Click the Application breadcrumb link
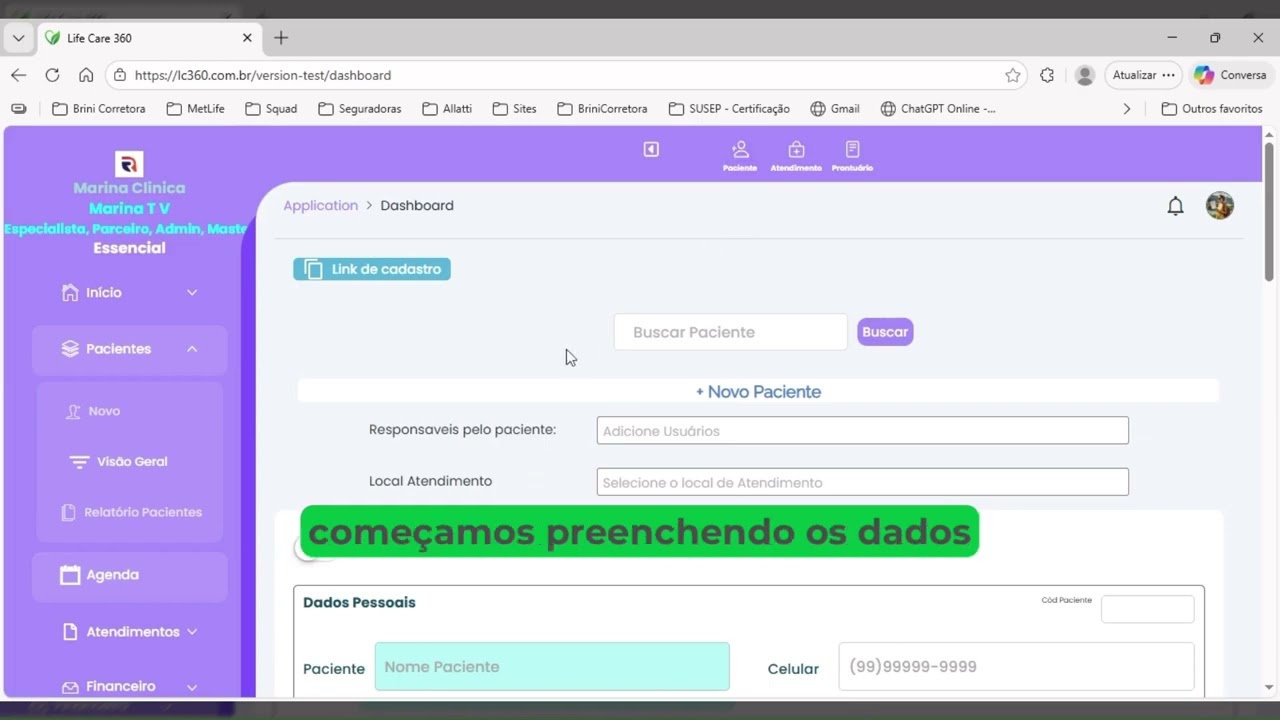The height and width of the screenshot is (720, 1280). 320,205
